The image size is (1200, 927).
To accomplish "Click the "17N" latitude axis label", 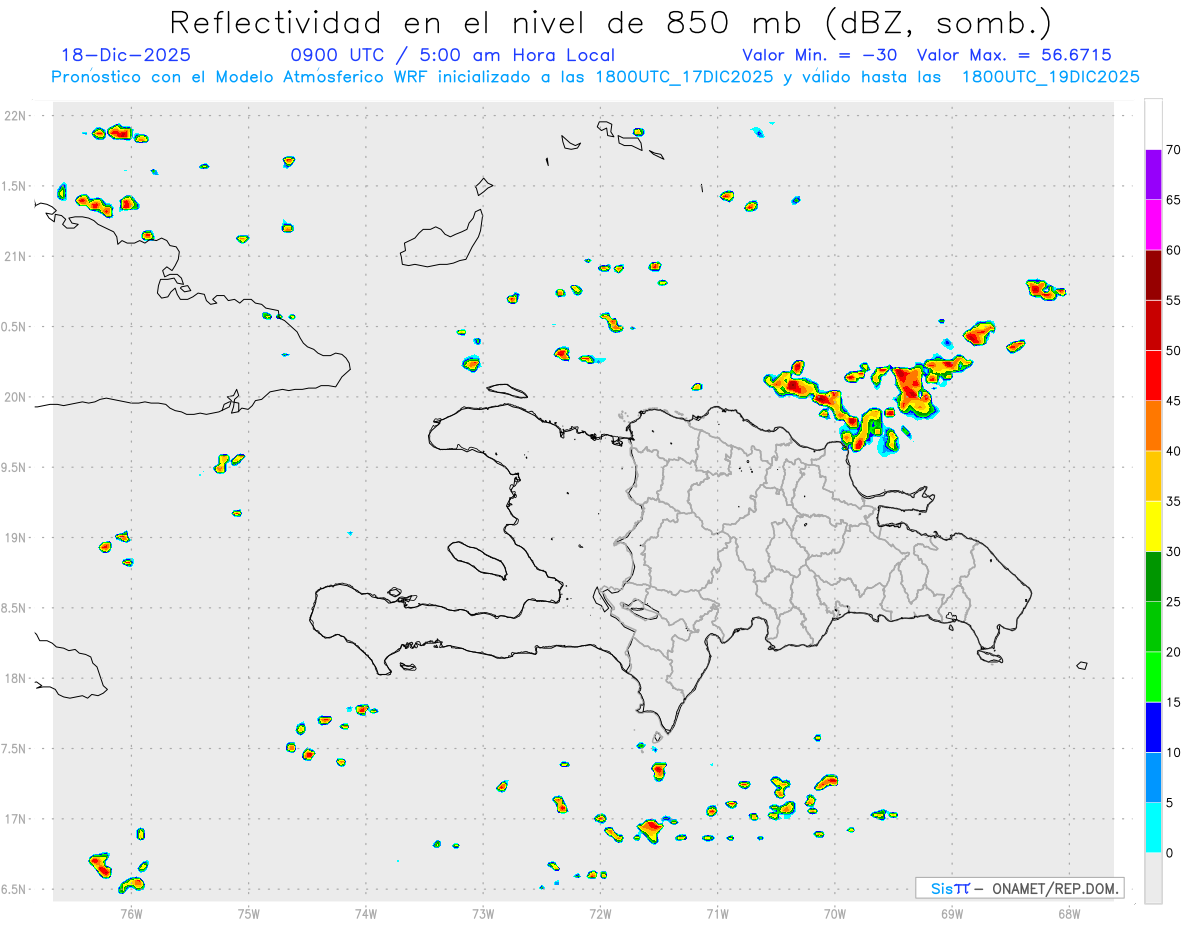I will click(x=16, y=819).
